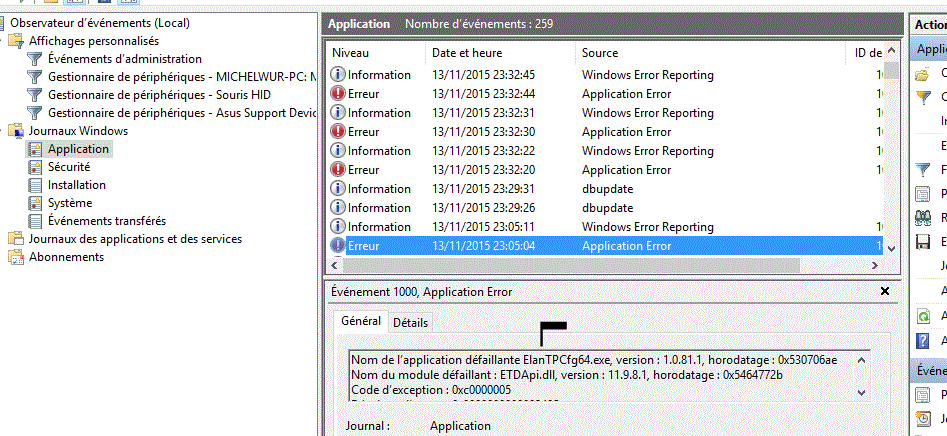Select the Souris HID custom view
This screenshot has width=947, height=436.
pyautogui.click(x=159, y=95)
